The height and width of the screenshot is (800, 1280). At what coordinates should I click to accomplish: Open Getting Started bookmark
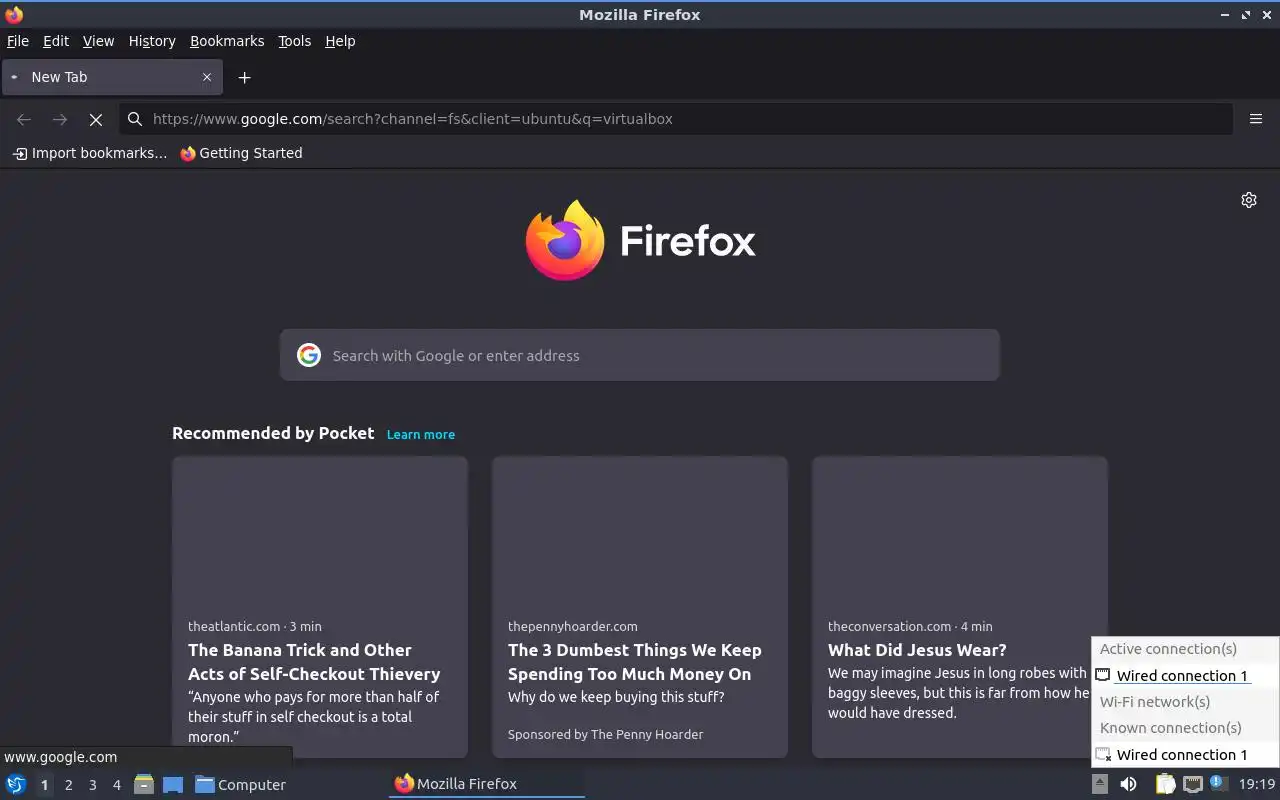click(x=241, y=153)
